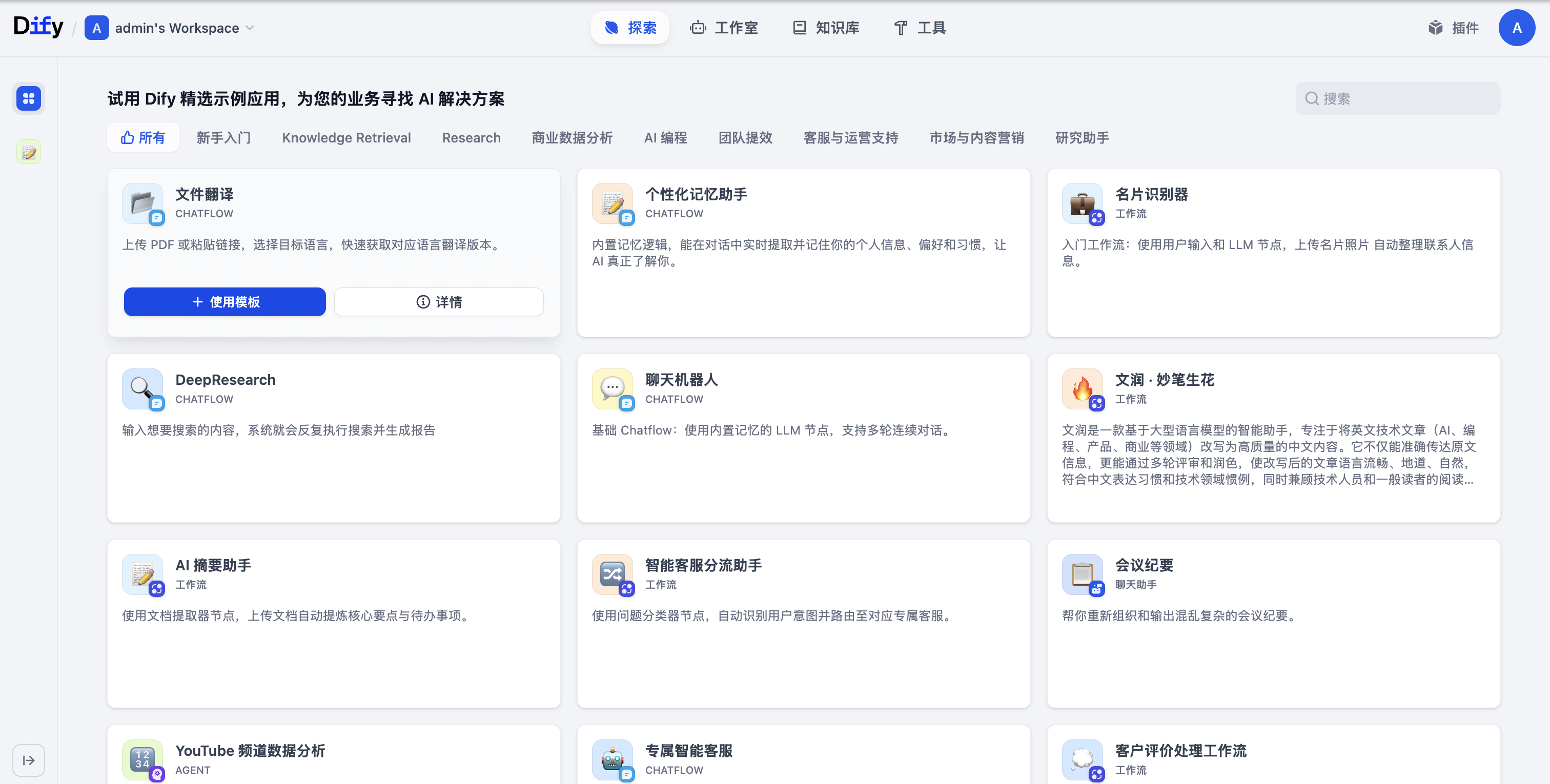
Task: Click the 文件翻译 card description text
Action: 313,245
